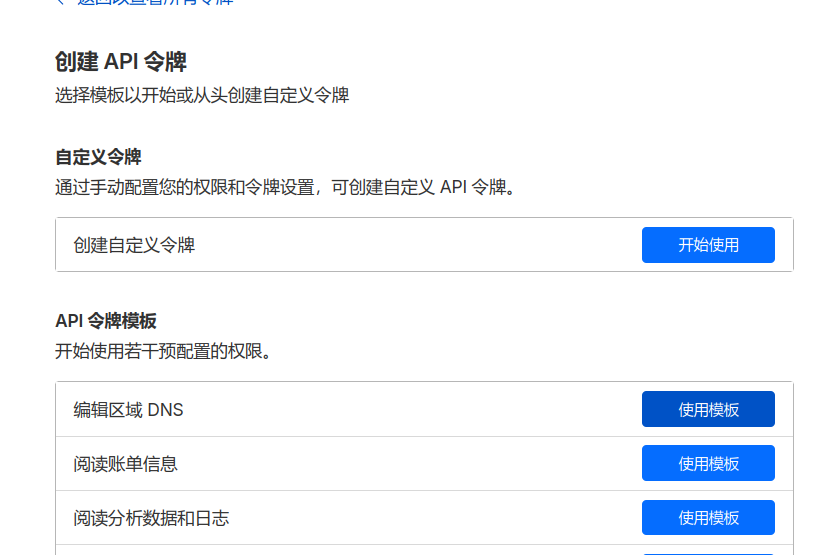The width and height of the screenshot is (837, 555).
Task: Click the 自定义令牌 section heading
Action: pos(98,157)
